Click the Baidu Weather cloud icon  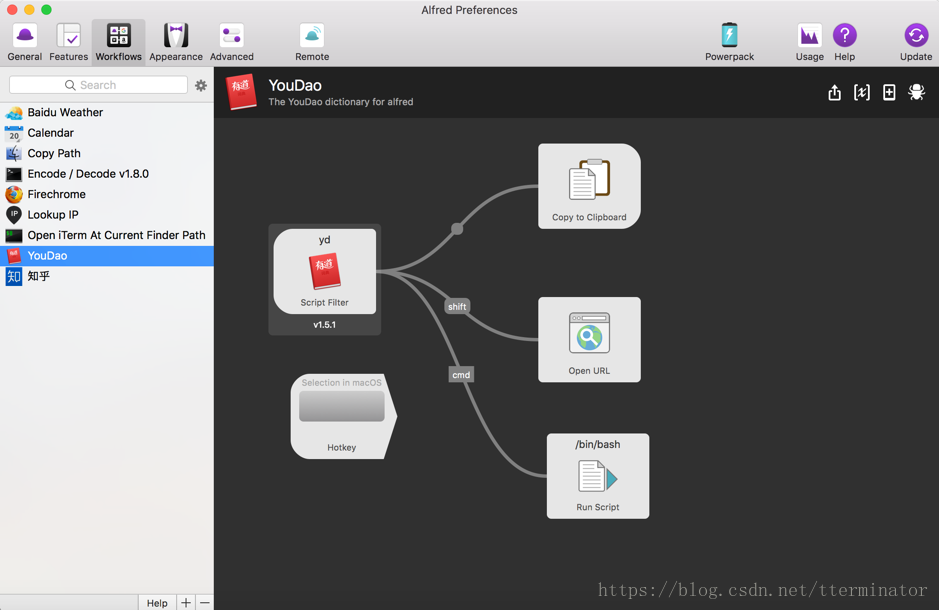pos(14,113)
